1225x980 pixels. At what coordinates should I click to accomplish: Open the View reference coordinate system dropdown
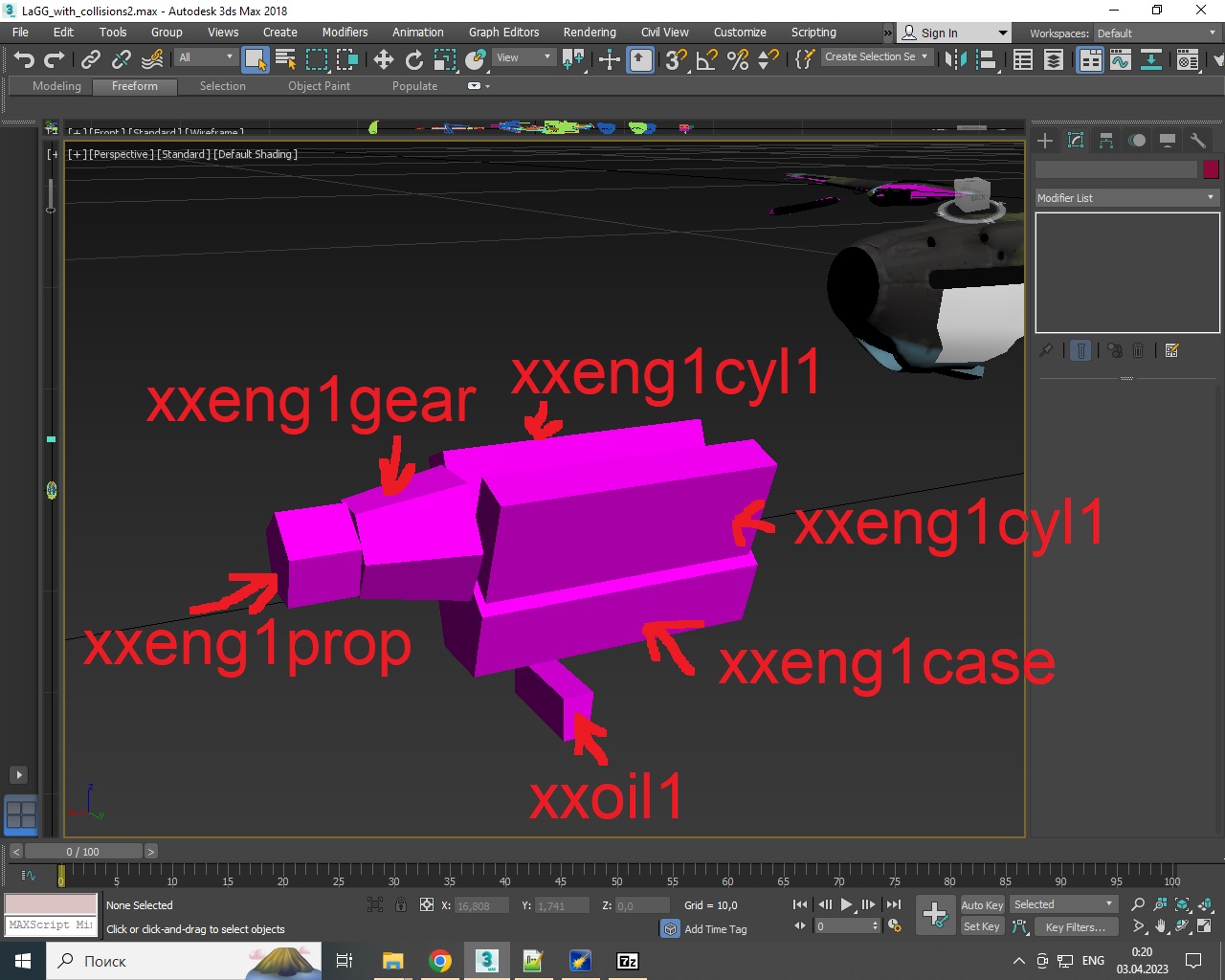(x=523, y=57)
